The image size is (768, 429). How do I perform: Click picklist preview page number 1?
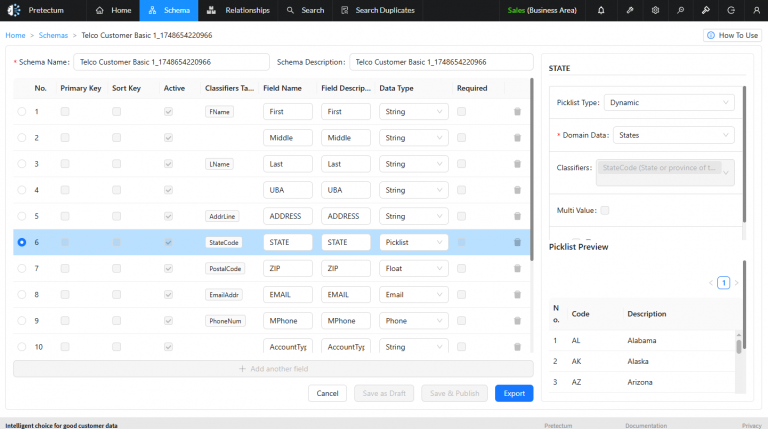[x=723, y=283]
